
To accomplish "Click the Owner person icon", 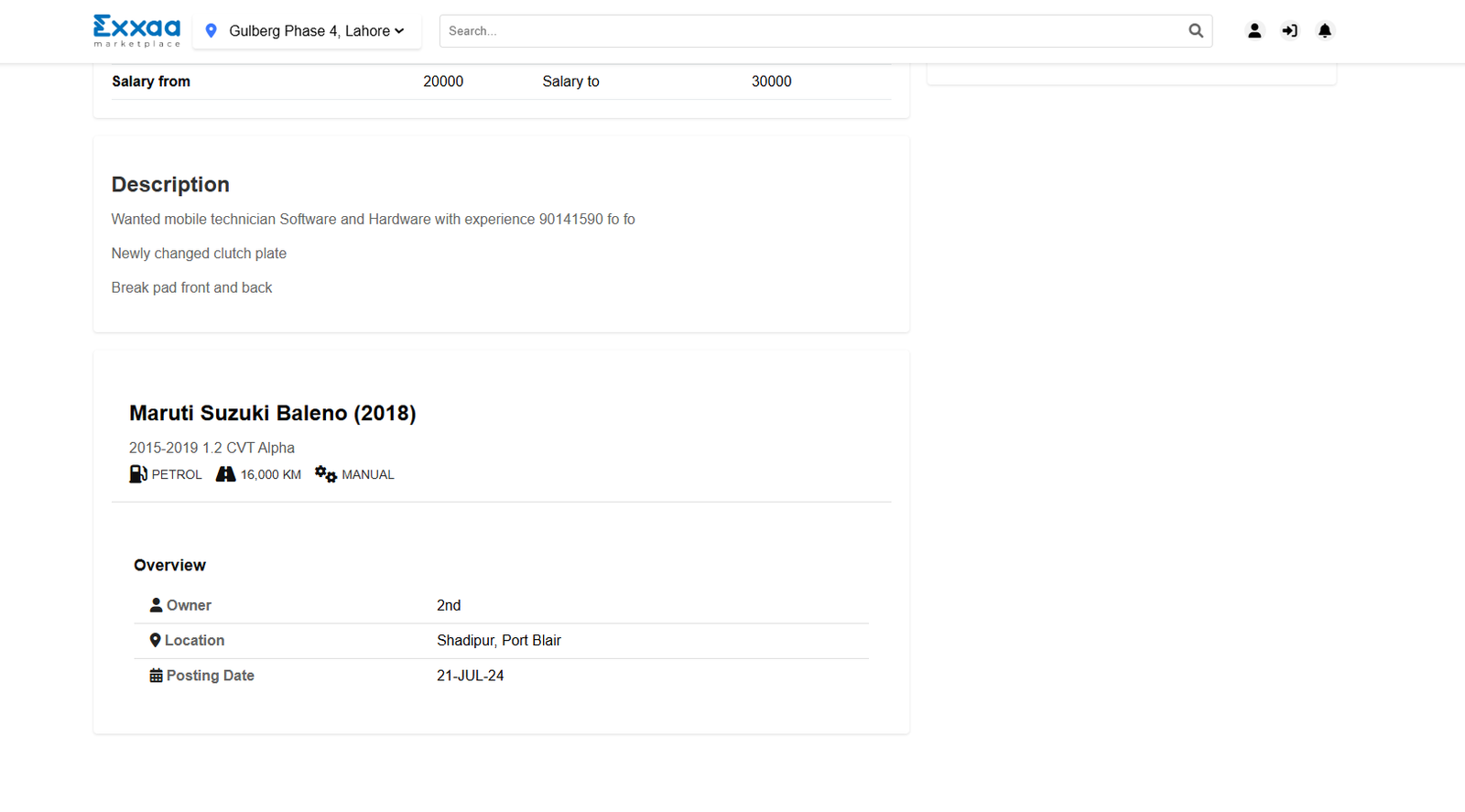I will coord(157,605).
